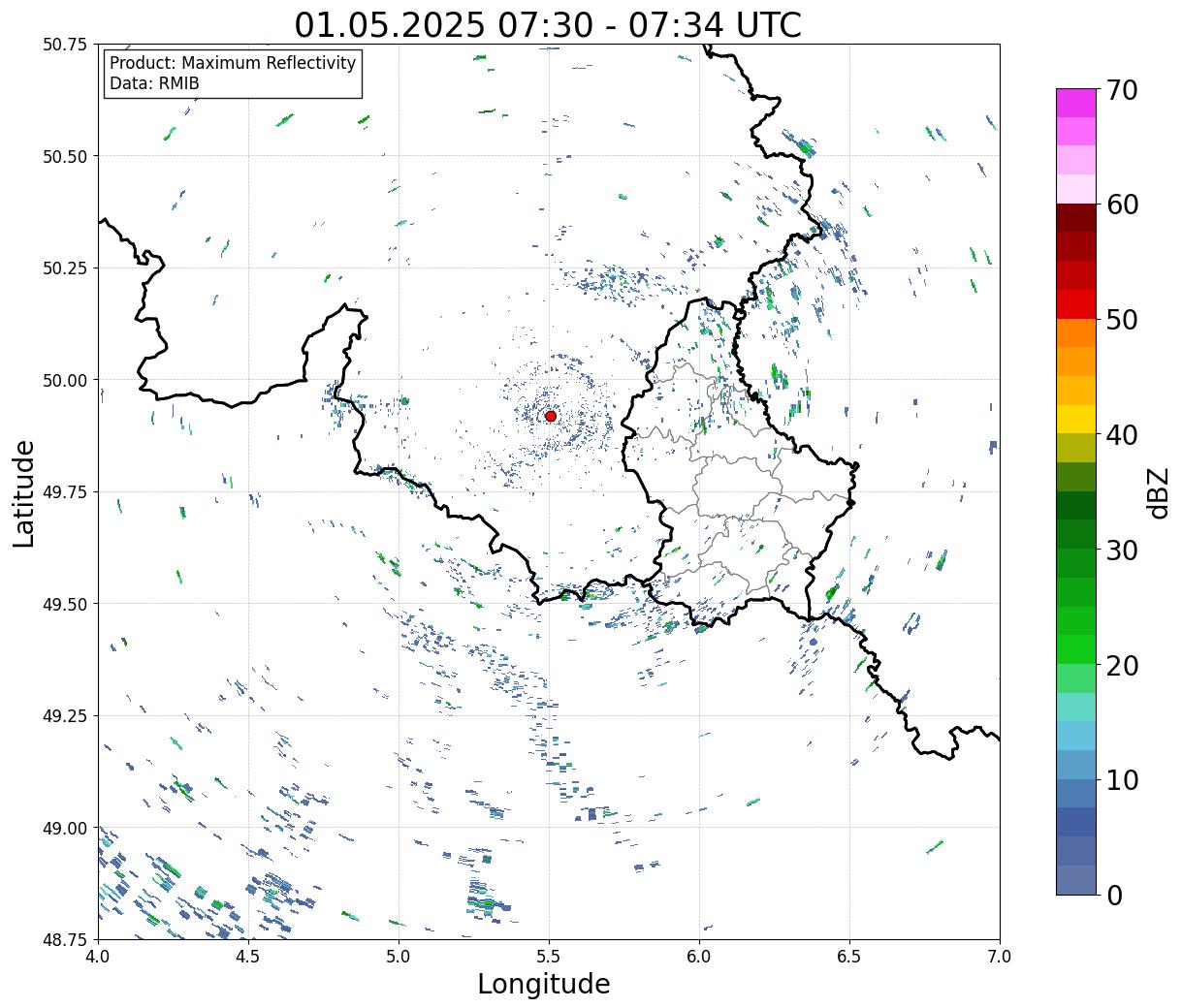Click the 'Product: Maximum Reflectivity' legend text
The width and height of the screenshot is (1182, 1008).
233,63
